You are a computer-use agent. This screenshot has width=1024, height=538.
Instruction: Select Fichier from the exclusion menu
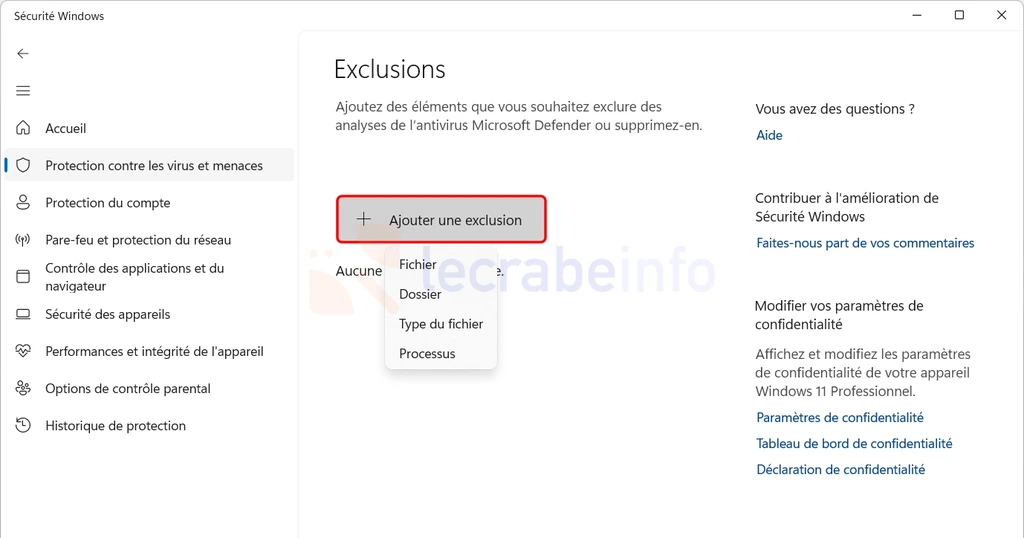[418, 265]
